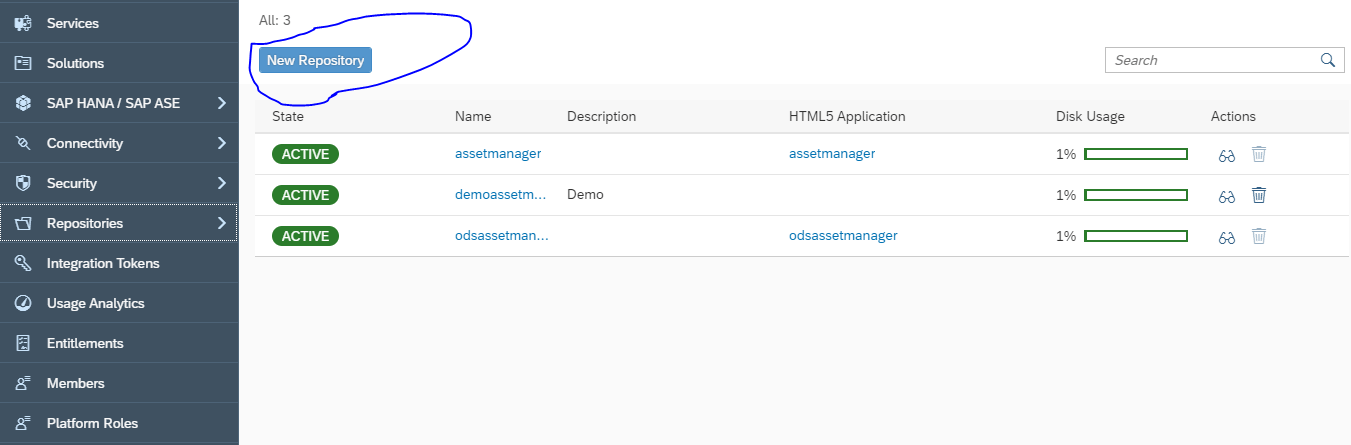Click into the Search input field
The height and width of the screenshot is (445, 1351).
pos(1212,60)
